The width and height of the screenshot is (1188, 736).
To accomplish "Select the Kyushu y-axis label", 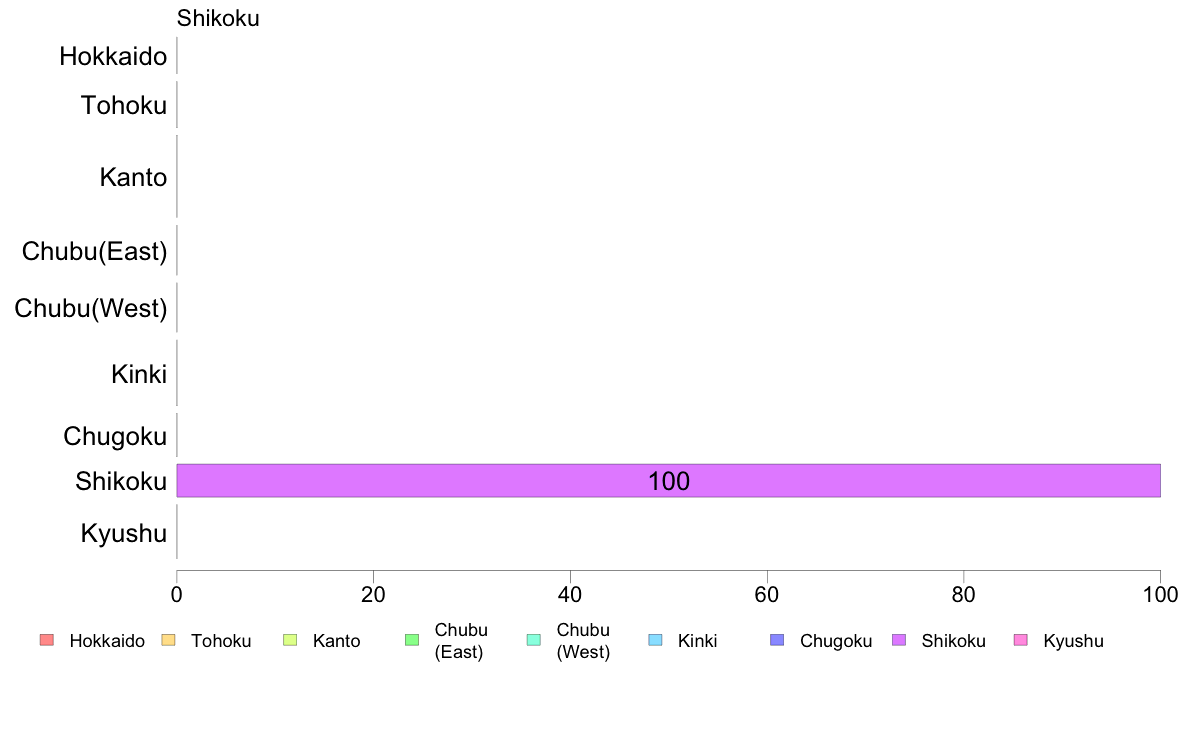I will click(123, 534).
